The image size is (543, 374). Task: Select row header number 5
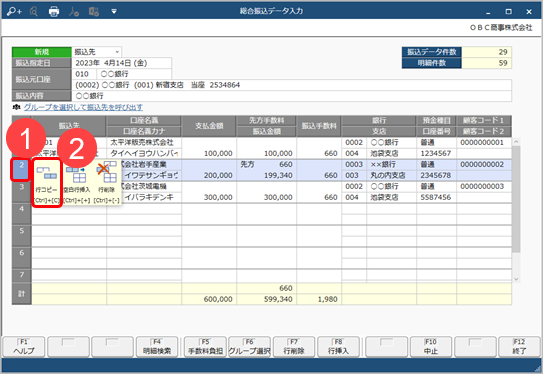tap(21, 235)
